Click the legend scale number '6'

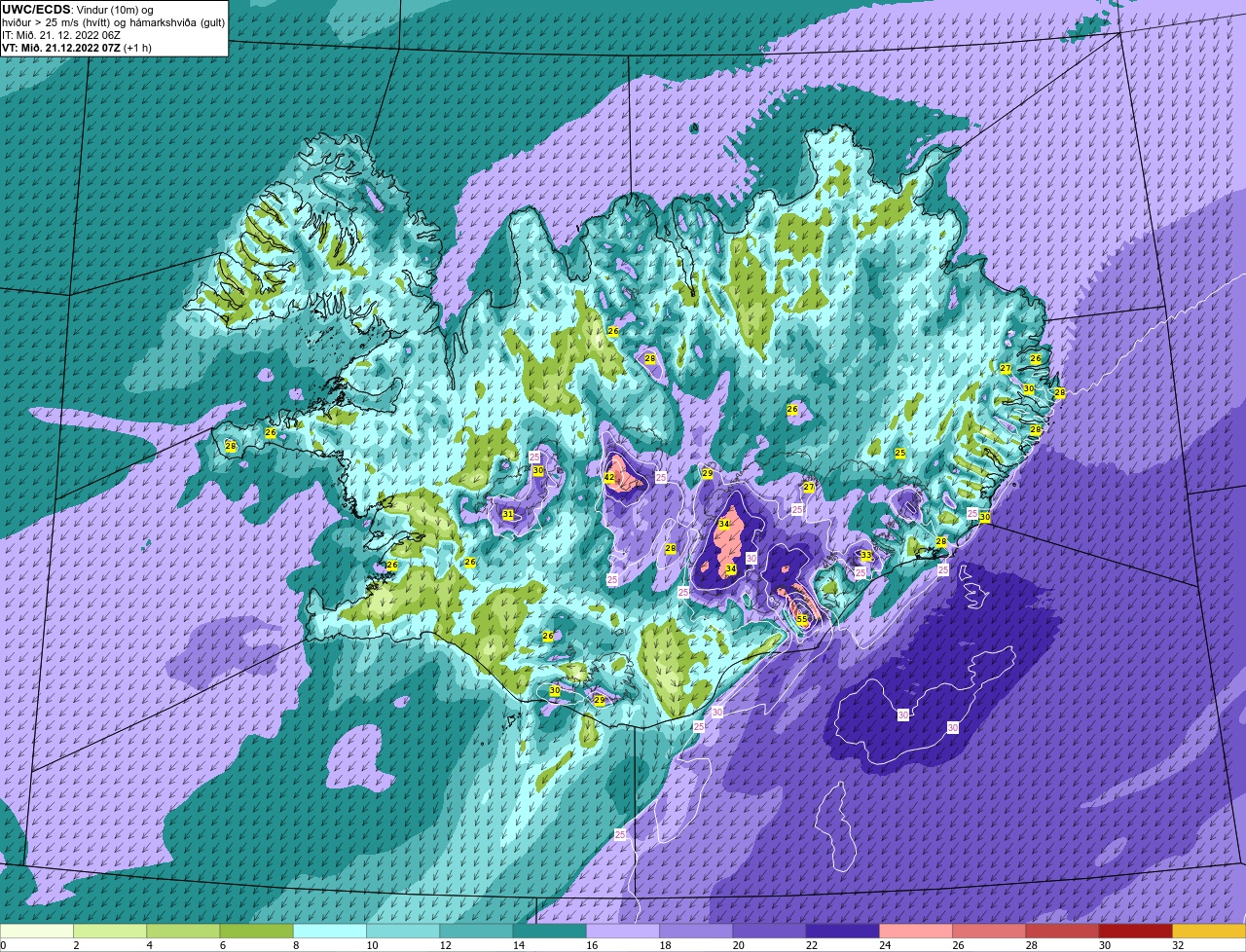point(221,945)
